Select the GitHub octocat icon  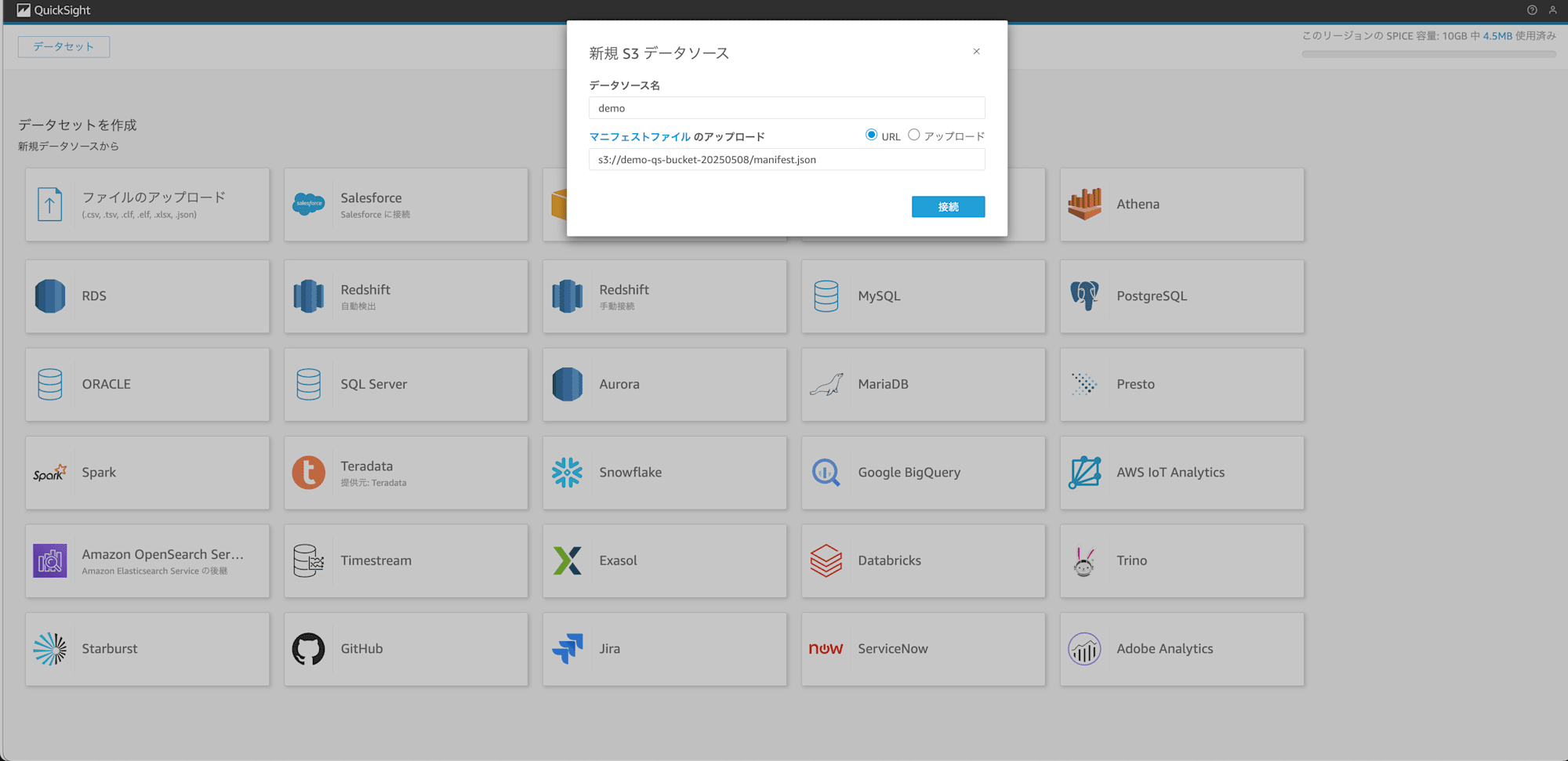[x=308, y=649]
